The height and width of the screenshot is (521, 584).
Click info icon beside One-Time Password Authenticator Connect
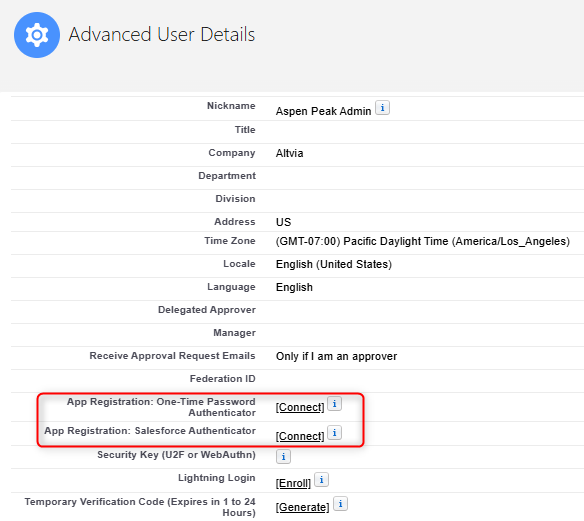tap(334, 404)
